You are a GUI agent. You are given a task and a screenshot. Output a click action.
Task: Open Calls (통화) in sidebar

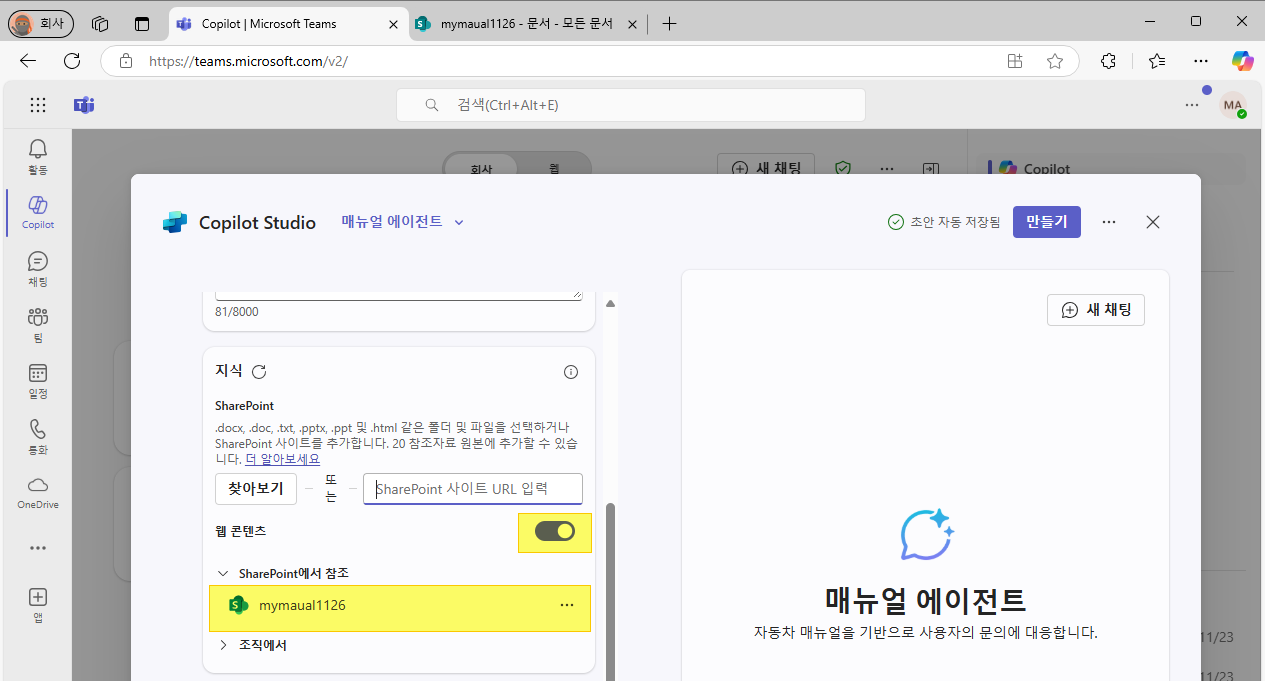pos(37,436)
